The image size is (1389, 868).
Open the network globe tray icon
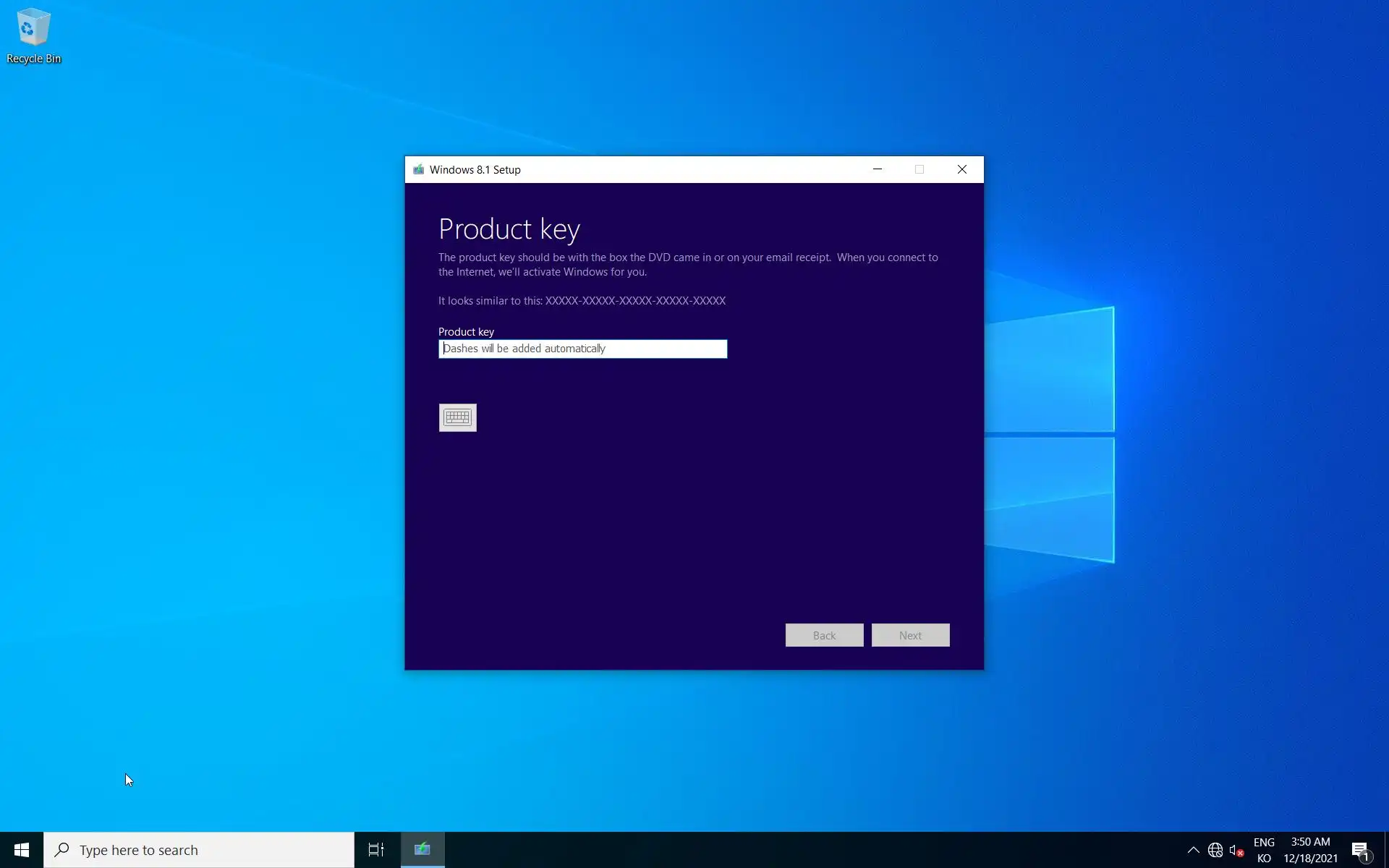1215,850
